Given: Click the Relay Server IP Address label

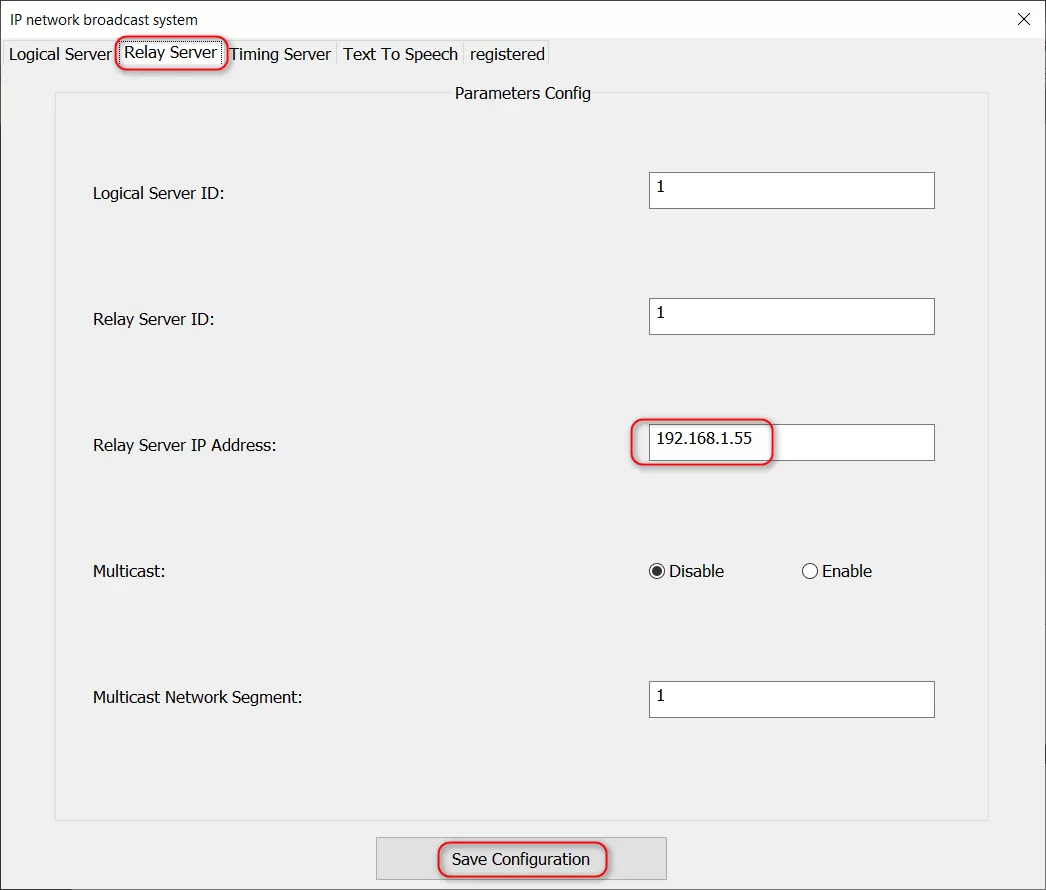Looking at the screenshot, I should click(184, 445).
